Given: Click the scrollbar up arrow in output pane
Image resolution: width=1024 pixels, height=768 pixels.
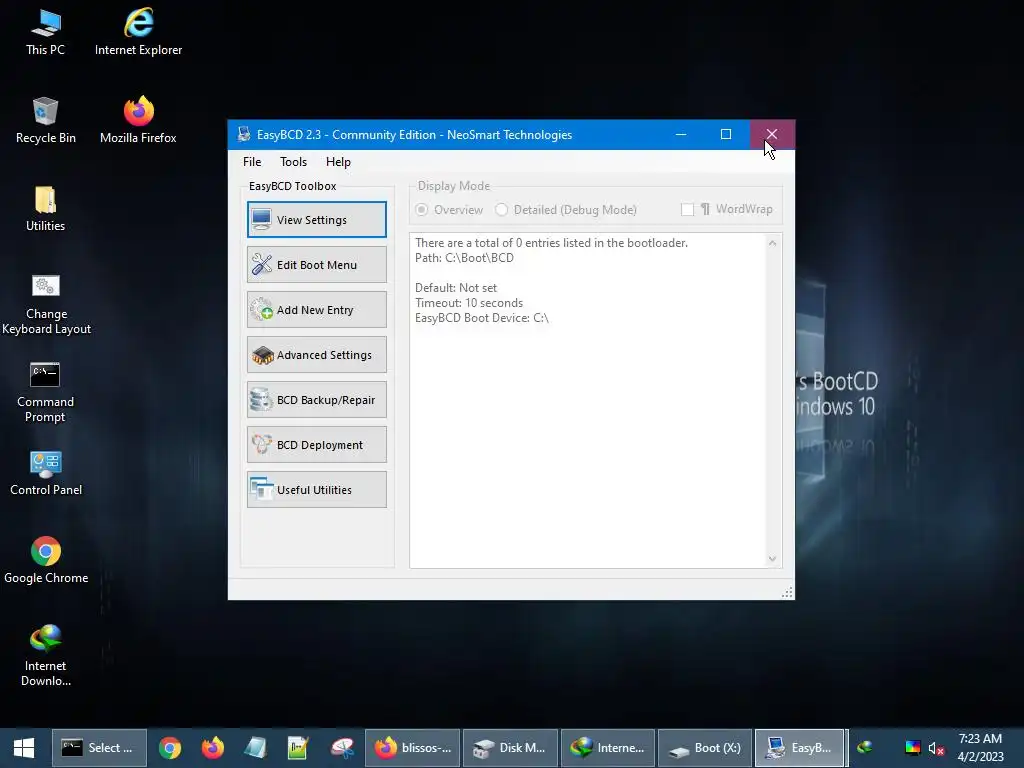Looking at the screenshot, I should pos(773,243).
